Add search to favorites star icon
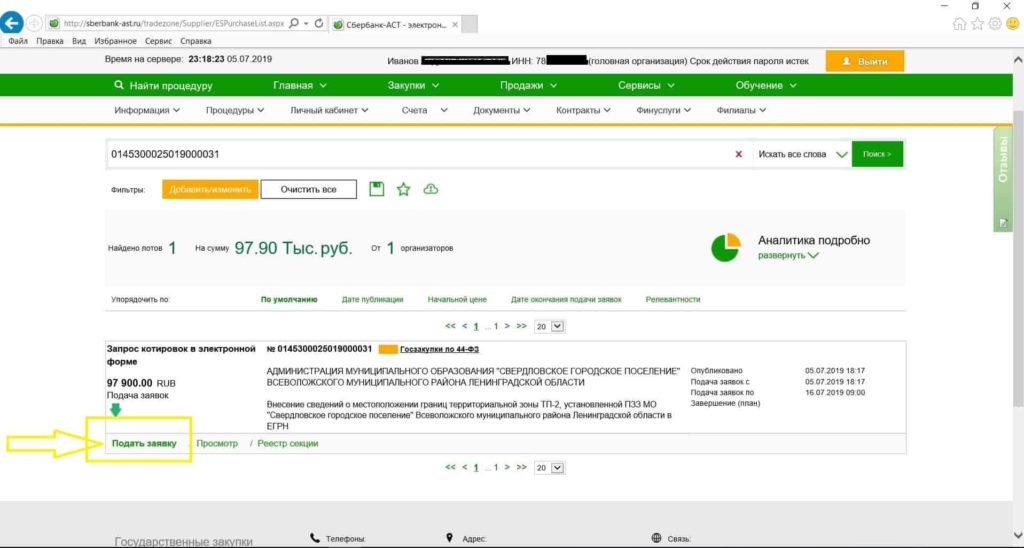Viewport: 1024px width, 548px height. coord(404,189)
